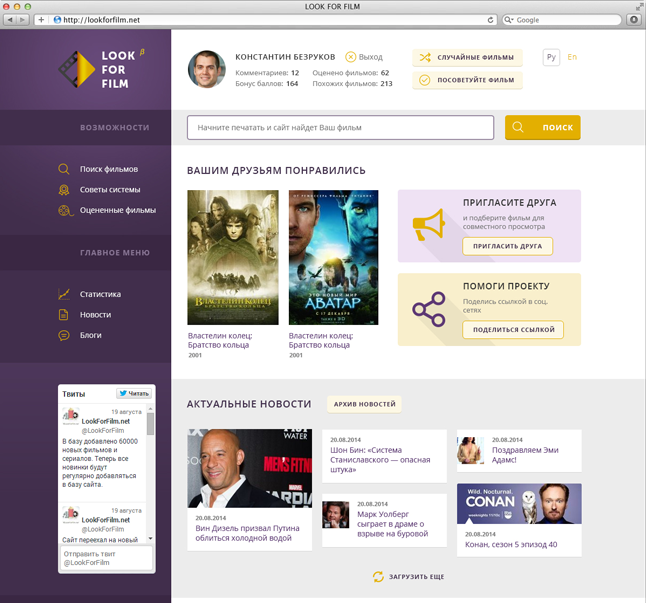Load more news with Загрузить еще
646x603 pixels.
point(408,577)
